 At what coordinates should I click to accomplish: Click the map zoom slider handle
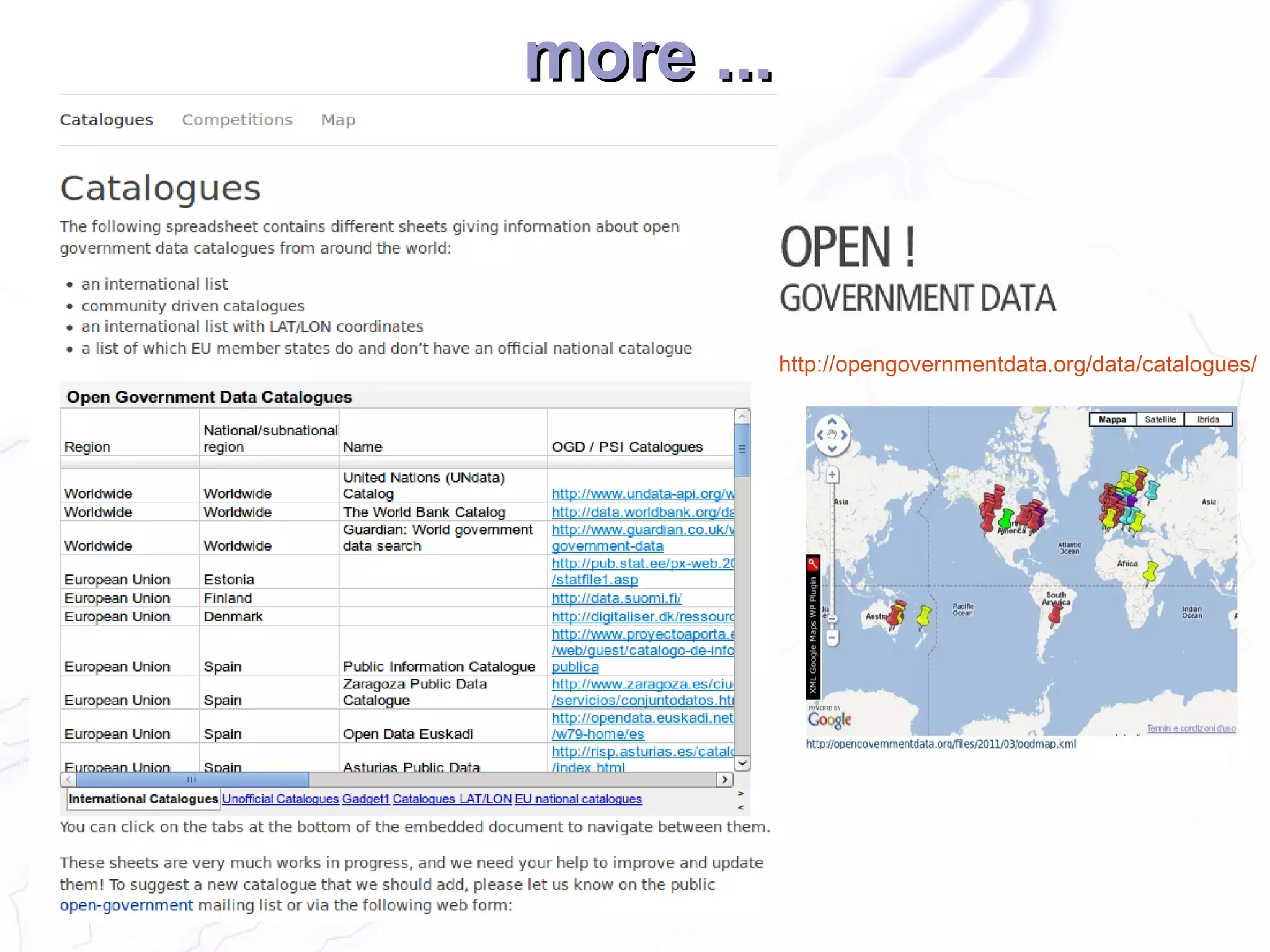(x=832, y=618)
